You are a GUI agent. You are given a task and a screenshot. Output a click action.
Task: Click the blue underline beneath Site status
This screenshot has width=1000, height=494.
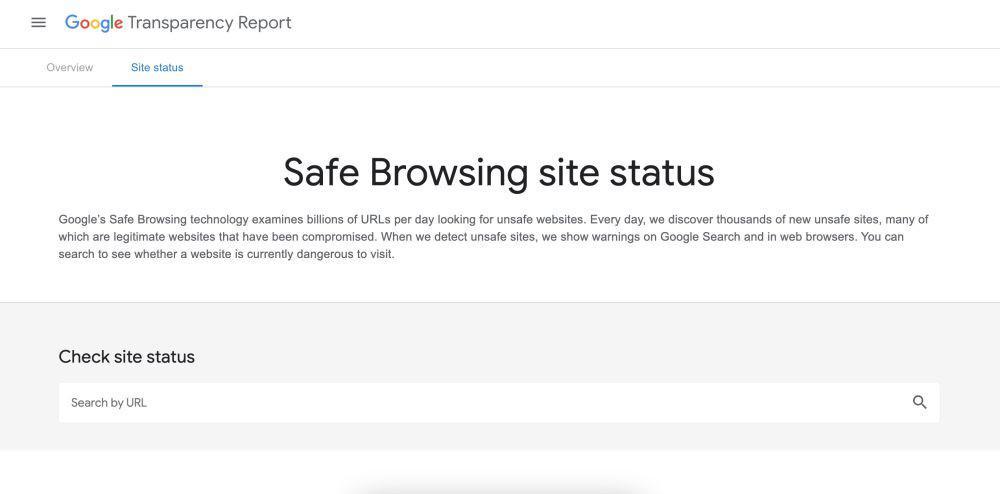[x=157, y=85]
